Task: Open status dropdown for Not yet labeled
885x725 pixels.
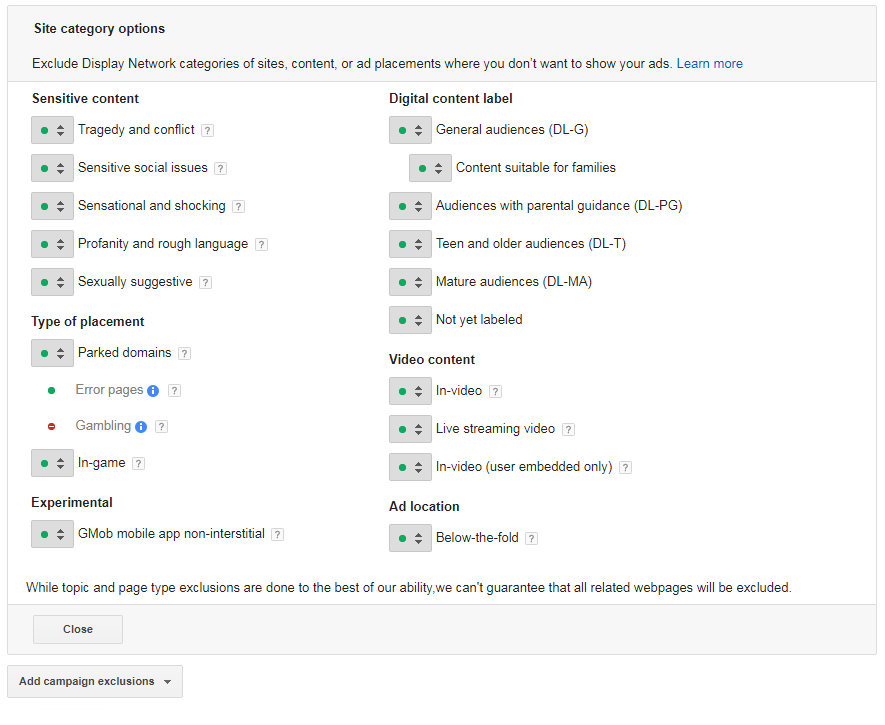Action: (410, 320)
